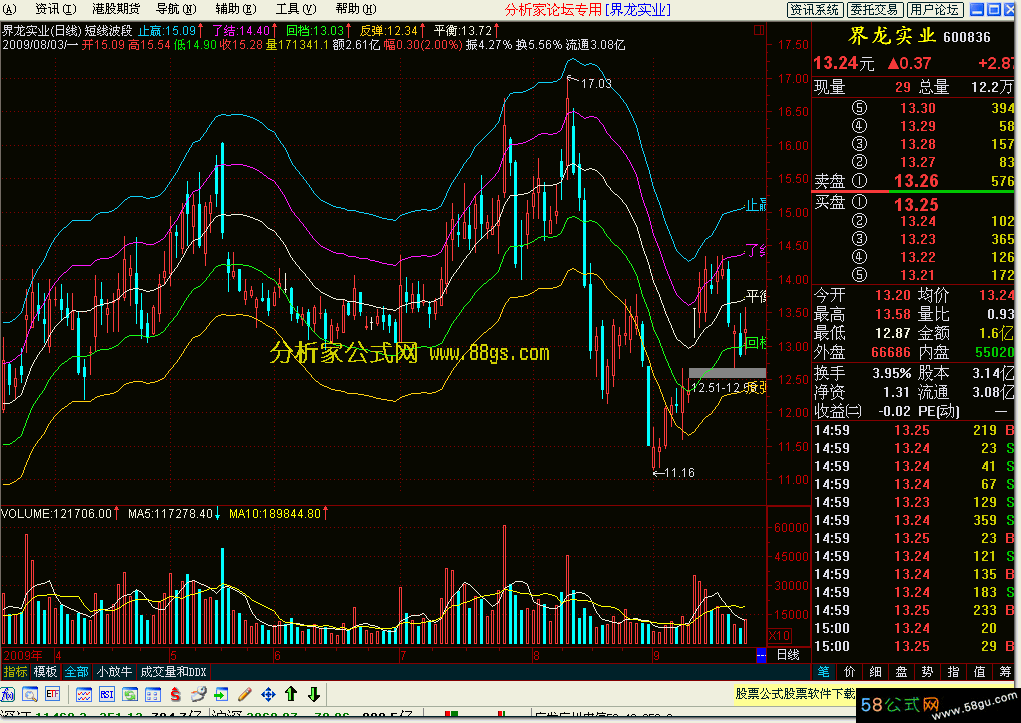The width and height of the screenshot is (1021, 723).
Task: Click the 卖盘 ① price 13.26
Action: [916, 181]
